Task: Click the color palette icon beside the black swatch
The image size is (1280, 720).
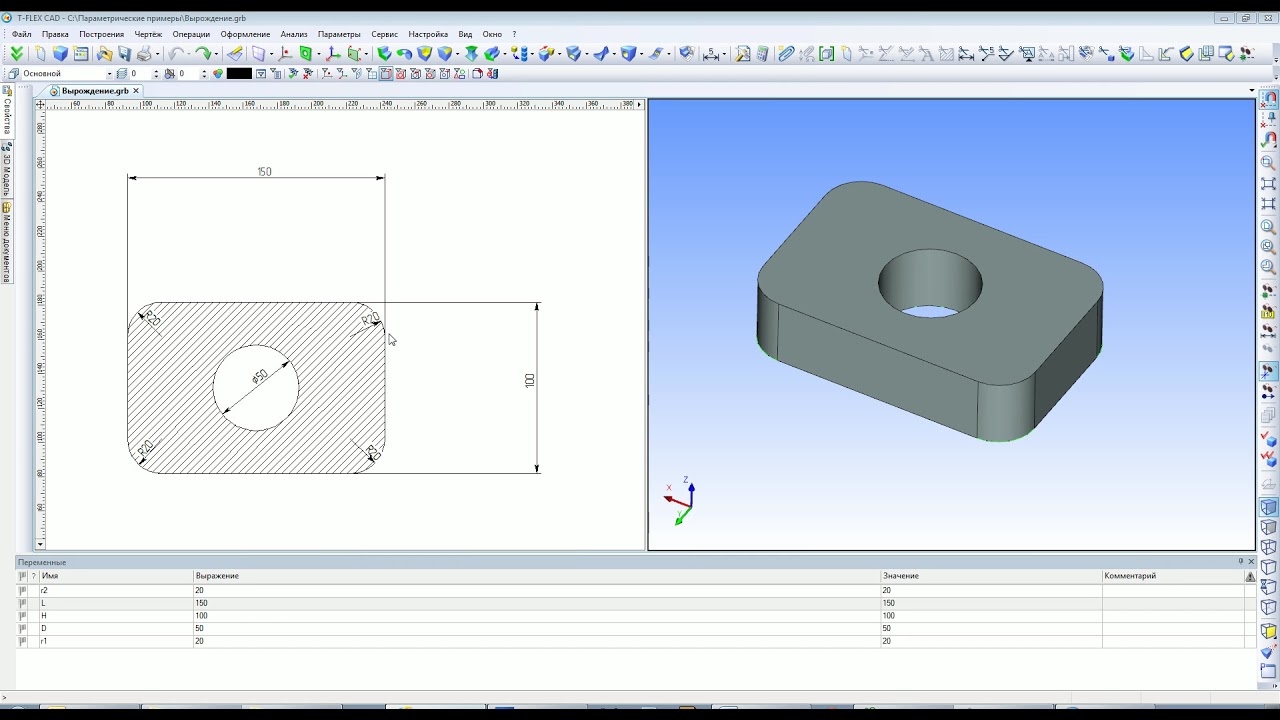Action: tap(218, 73)
